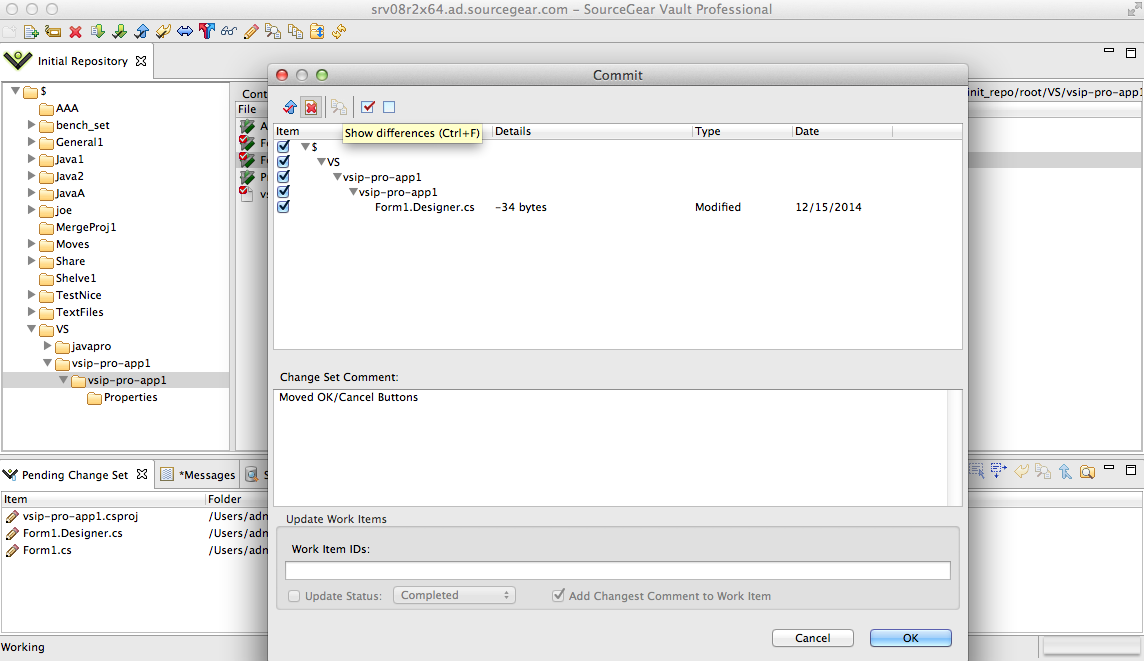Select Form1.cs in Pending Change Set list

pyautogui.click(x=47, y=550)
